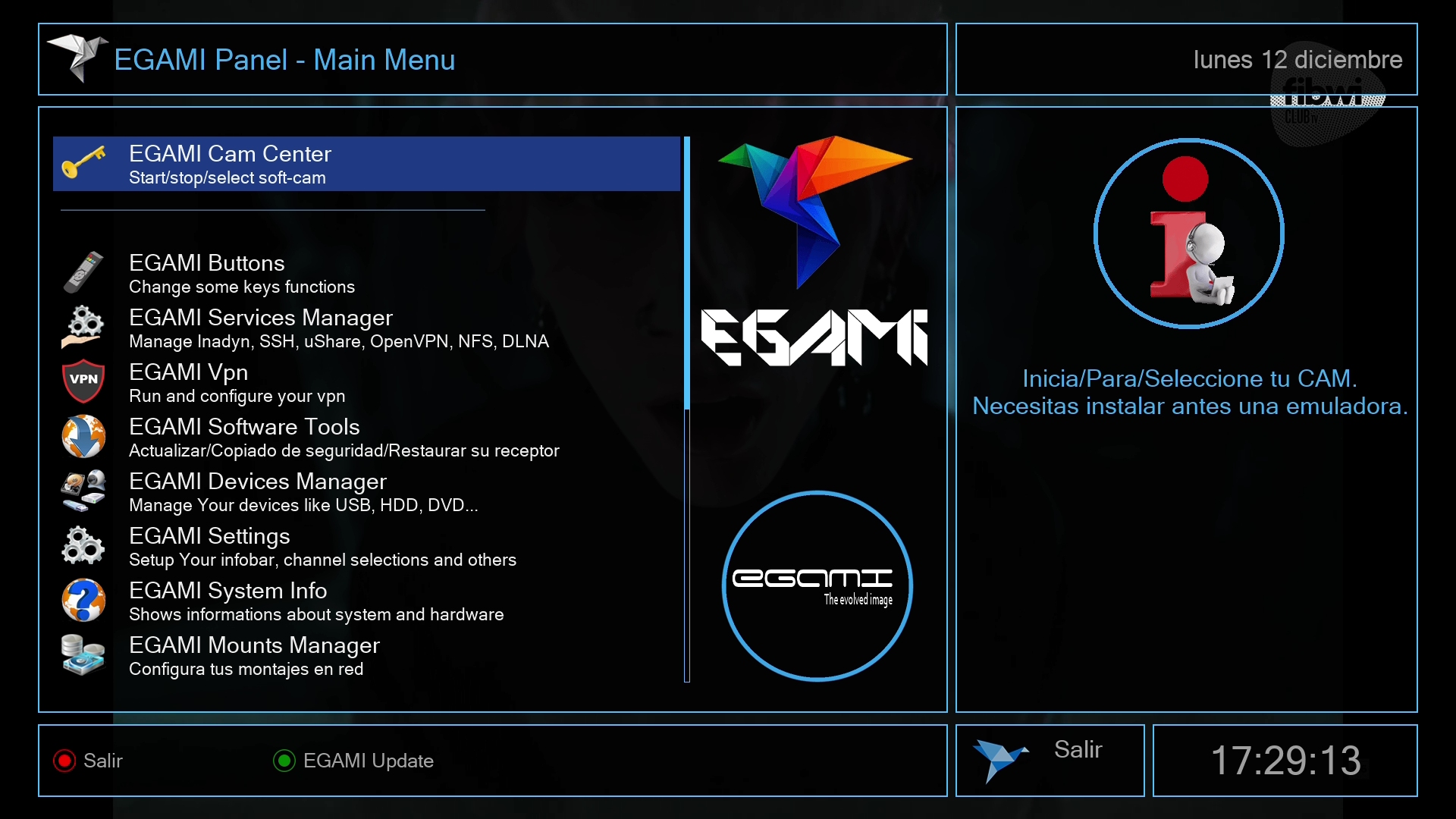Click Salir next to the blue bird

point(1078,750)
